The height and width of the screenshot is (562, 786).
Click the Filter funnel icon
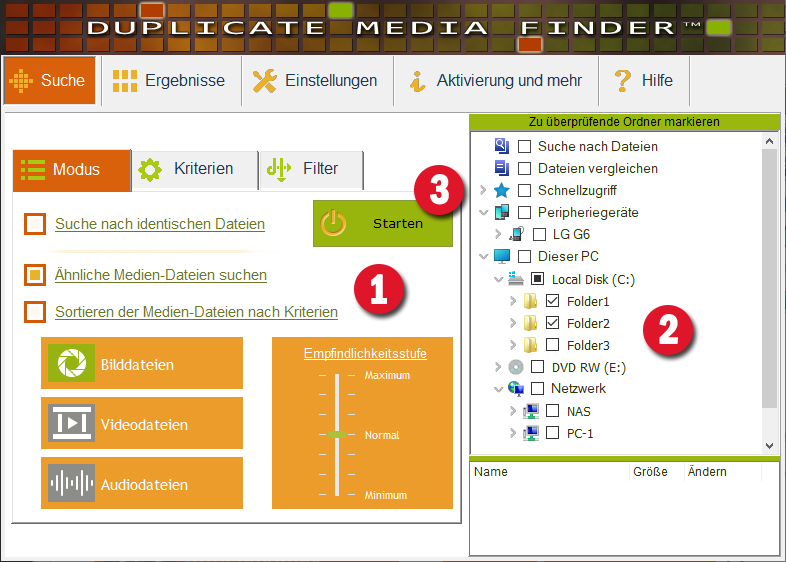[279, 169]
